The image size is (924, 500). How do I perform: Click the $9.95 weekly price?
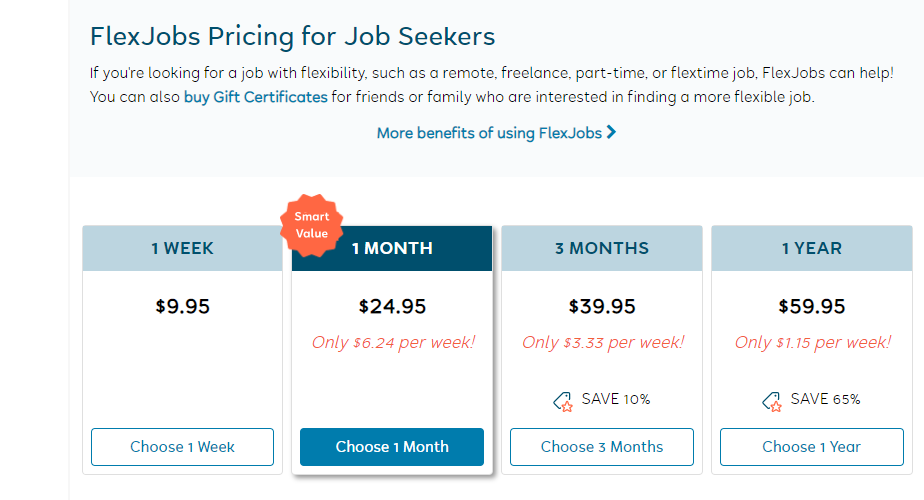pos(182,307)
